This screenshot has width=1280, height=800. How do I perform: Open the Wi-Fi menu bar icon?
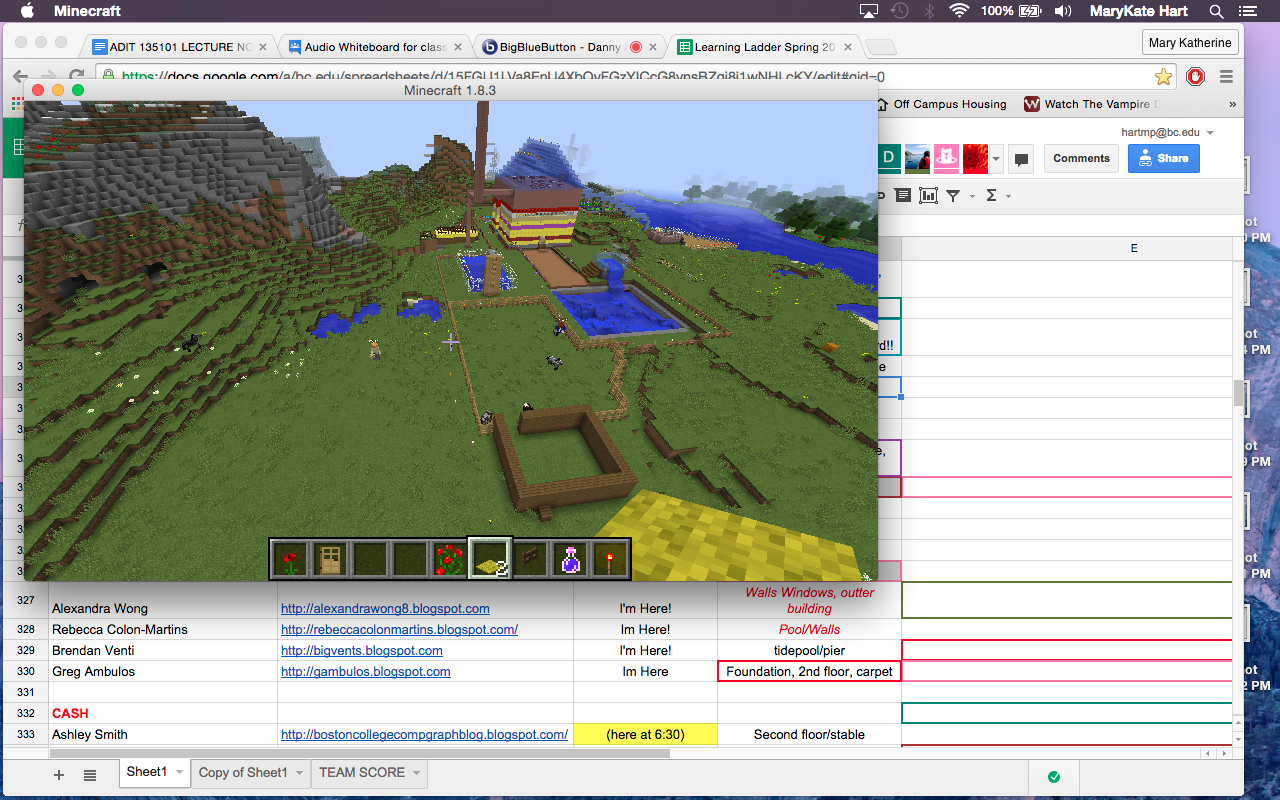(x=960, y=11)
